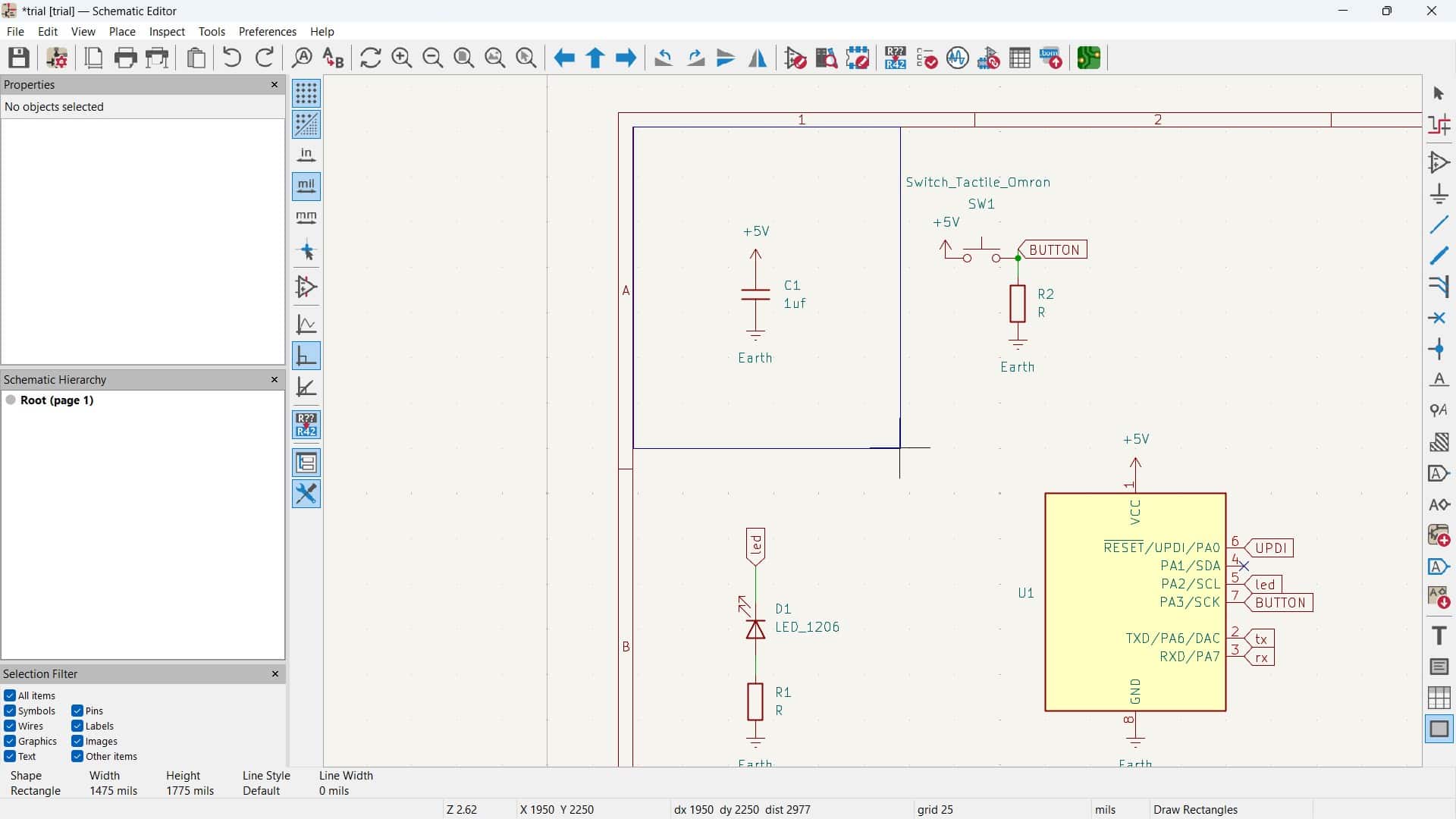Select the No-connect flag tool

coord(1439,318)
